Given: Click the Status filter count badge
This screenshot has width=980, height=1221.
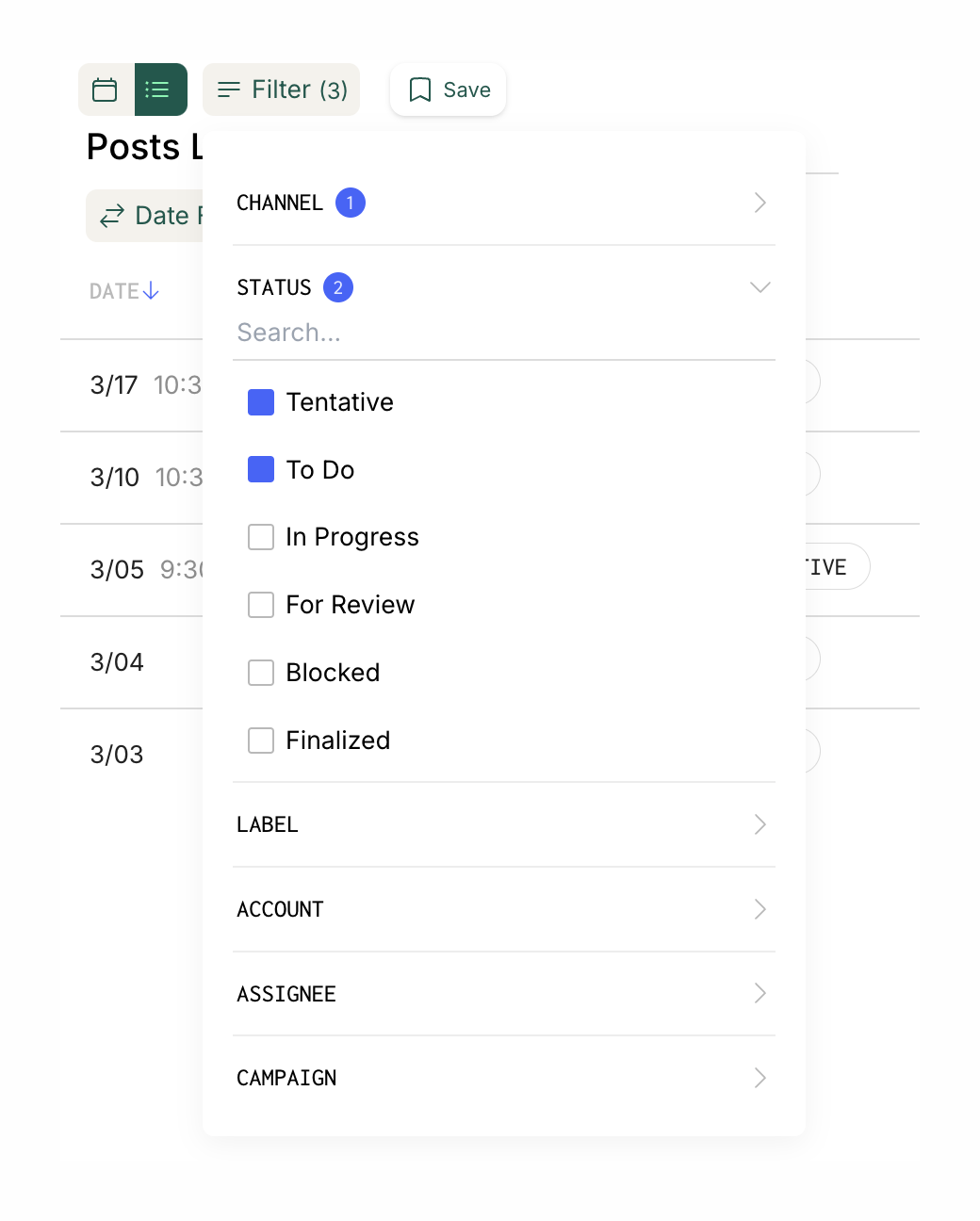Looking at the screenshot, I should pos(338,287).
